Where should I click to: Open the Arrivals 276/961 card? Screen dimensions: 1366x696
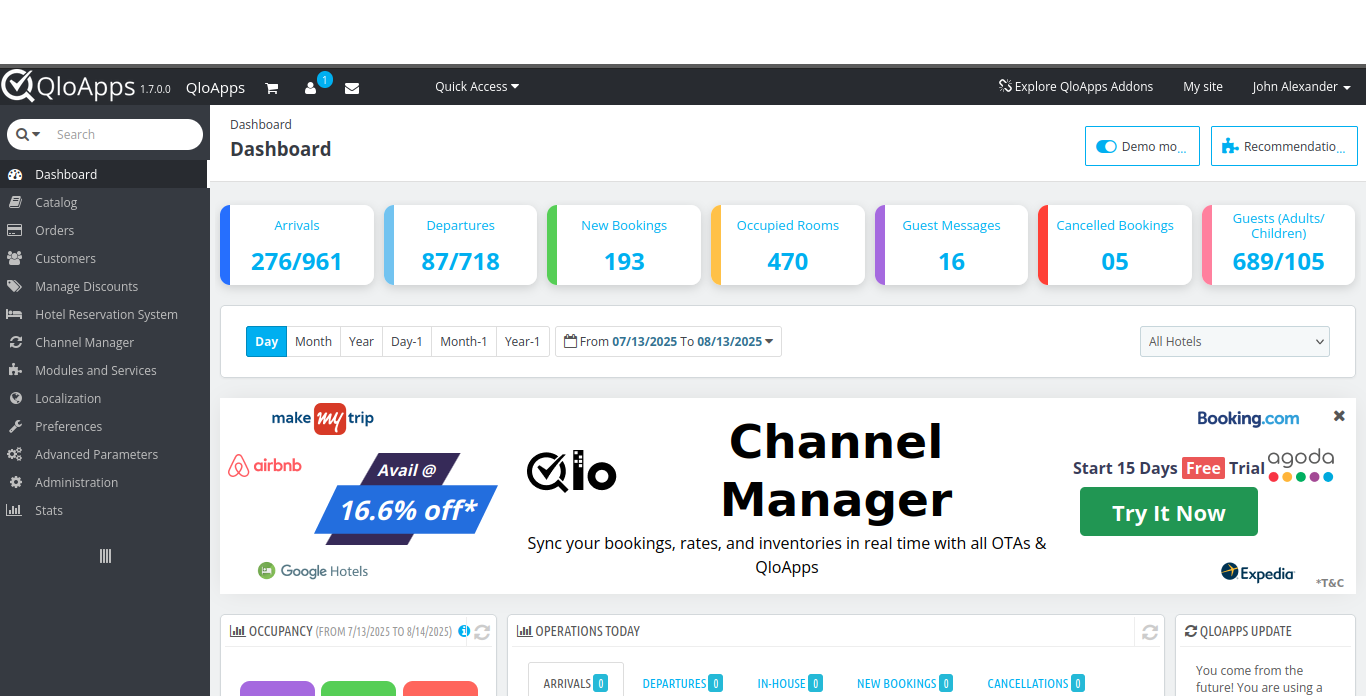click(x=297, y=245)
